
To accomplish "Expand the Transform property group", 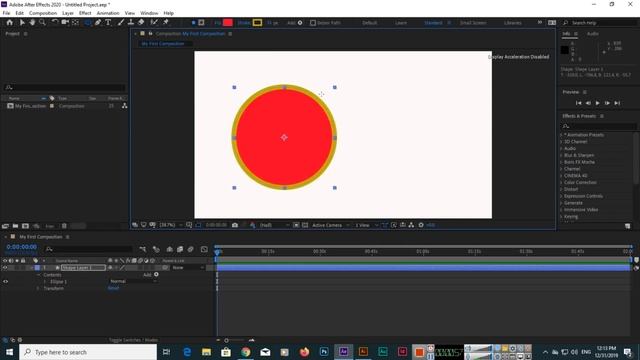I will click(38, 288).
